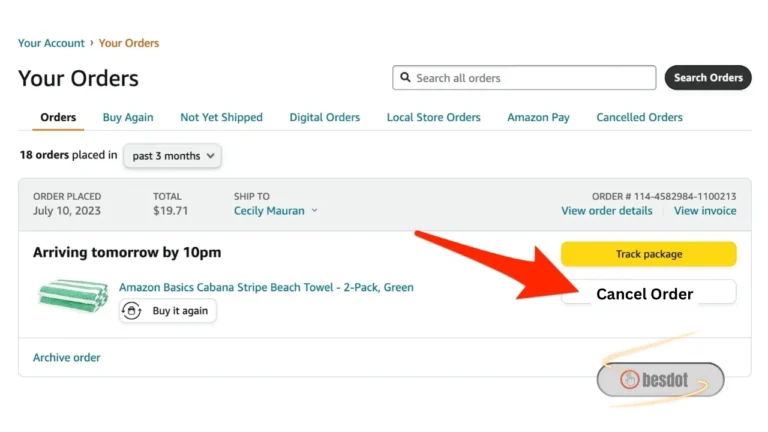
Task: Click the 18 orders count text
Action: pos(44,155)
